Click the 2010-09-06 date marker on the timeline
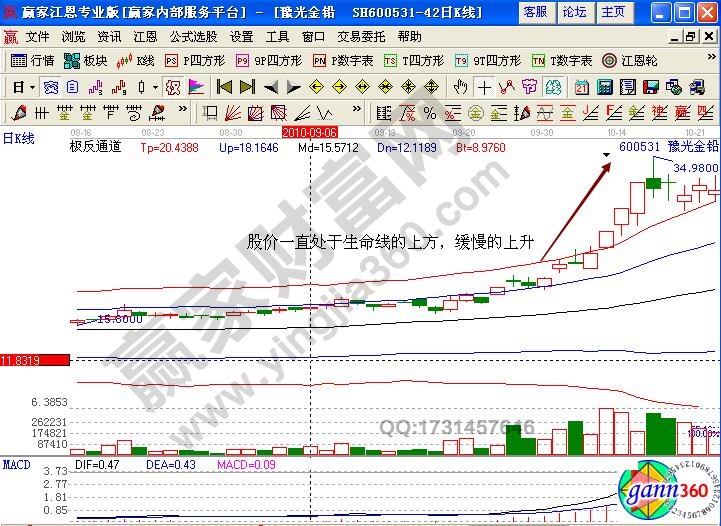The width and height of the screenshot is (721, 526). (309, 131)
